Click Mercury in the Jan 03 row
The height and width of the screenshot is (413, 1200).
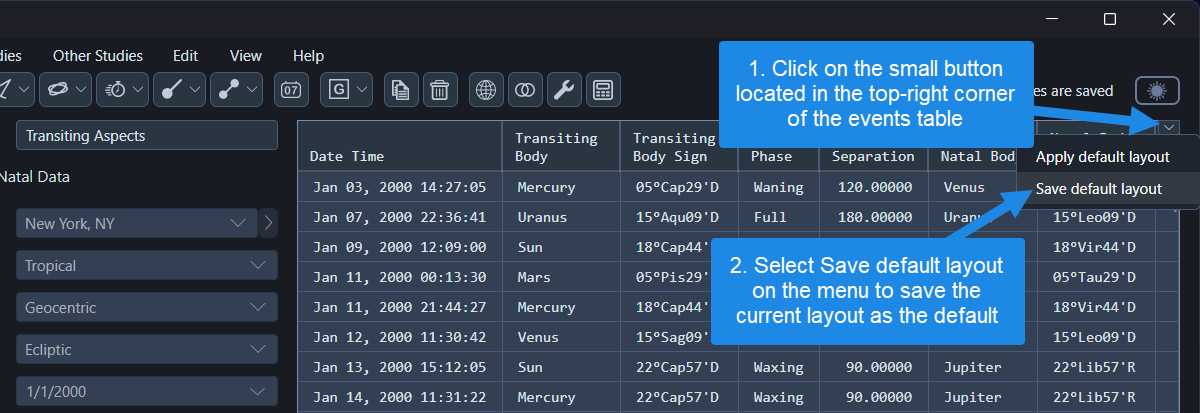tap(561, 187)
